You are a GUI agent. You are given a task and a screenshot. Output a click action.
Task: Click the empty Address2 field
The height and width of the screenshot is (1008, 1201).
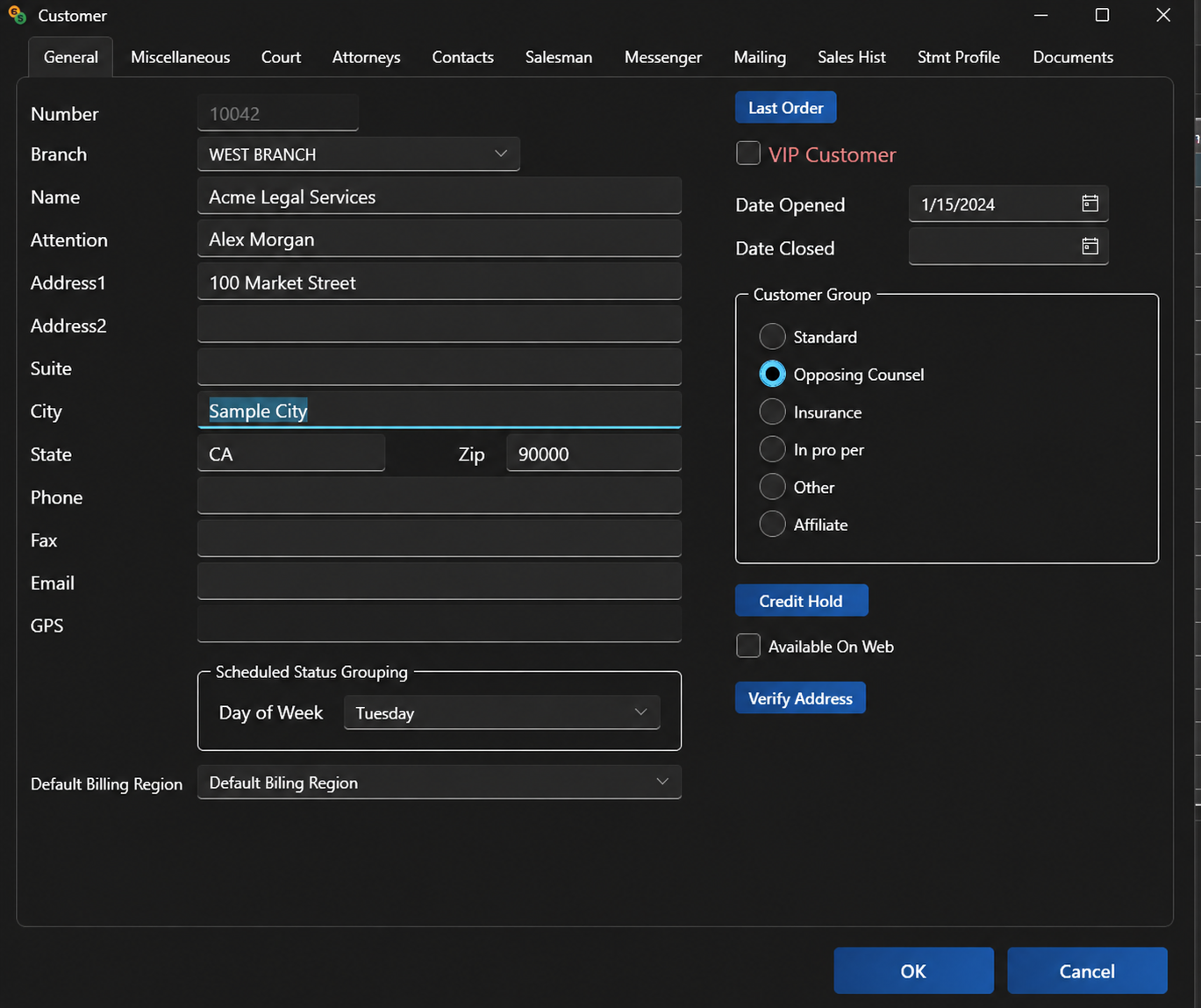coord(440,325)
